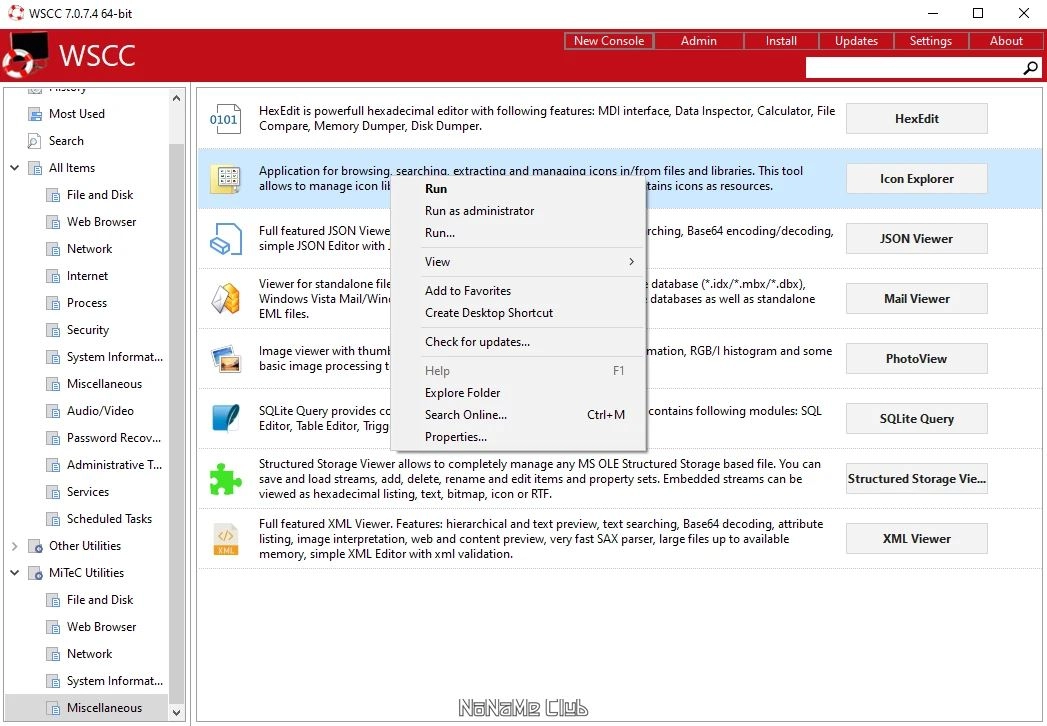Select Web Browser under MiTeC Utilities
The image size is (1047, 726).
101,627
